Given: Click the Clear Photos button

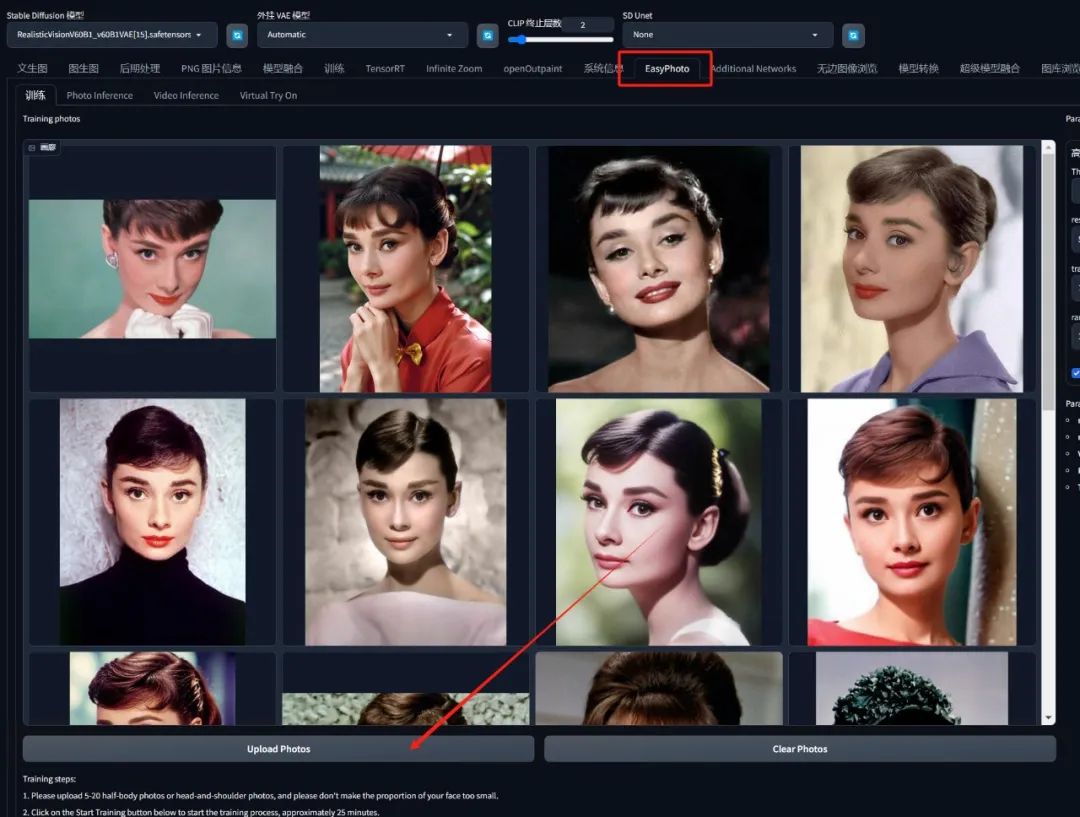Looking at the screenshot, I should coord(800,749).
